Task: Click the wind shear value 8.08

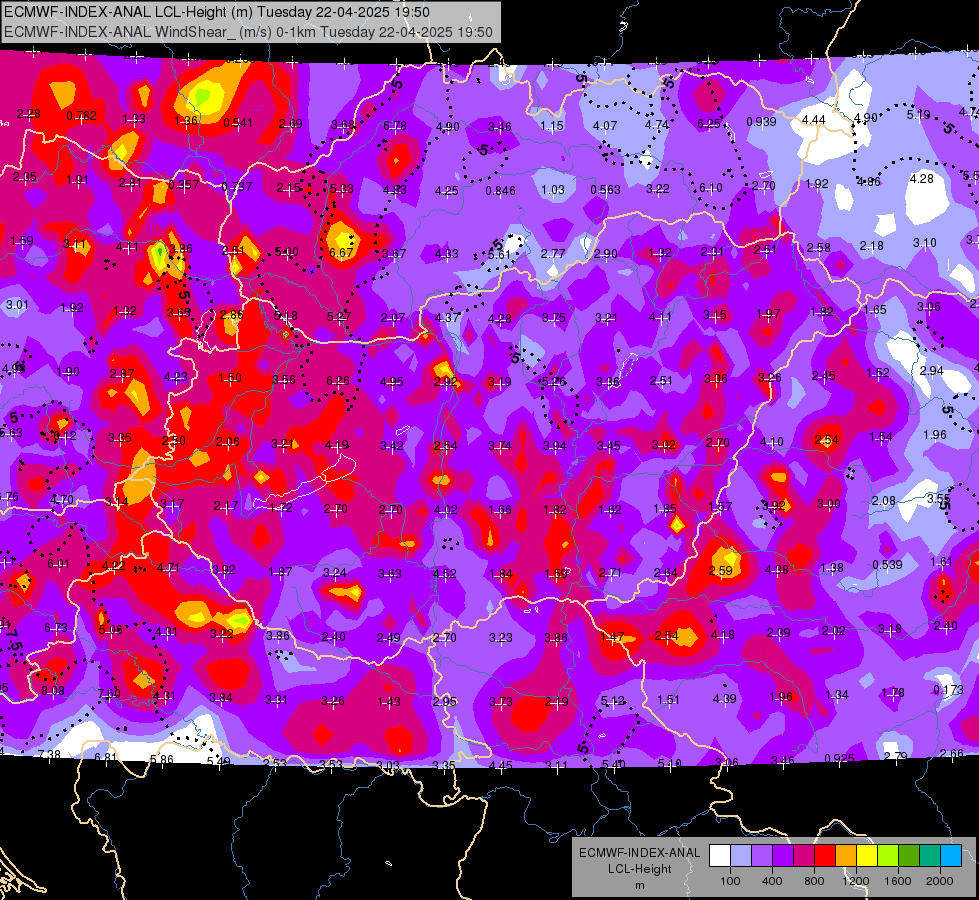Action: (x=52, y=691)
